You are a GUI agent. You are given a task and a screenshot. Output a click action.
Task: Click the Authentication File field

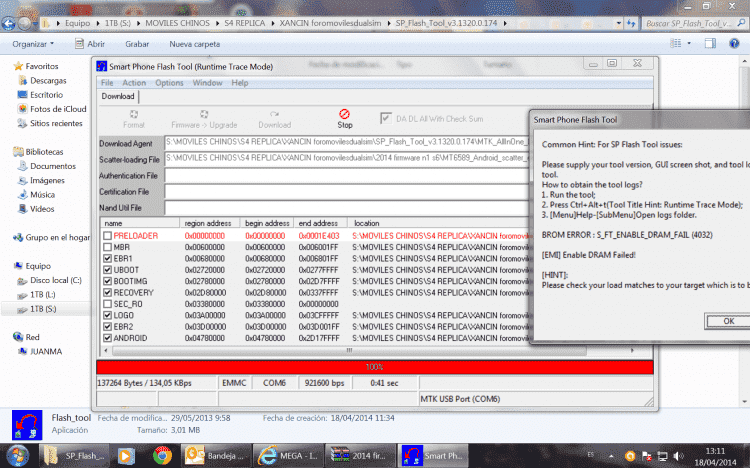point(348,176)
